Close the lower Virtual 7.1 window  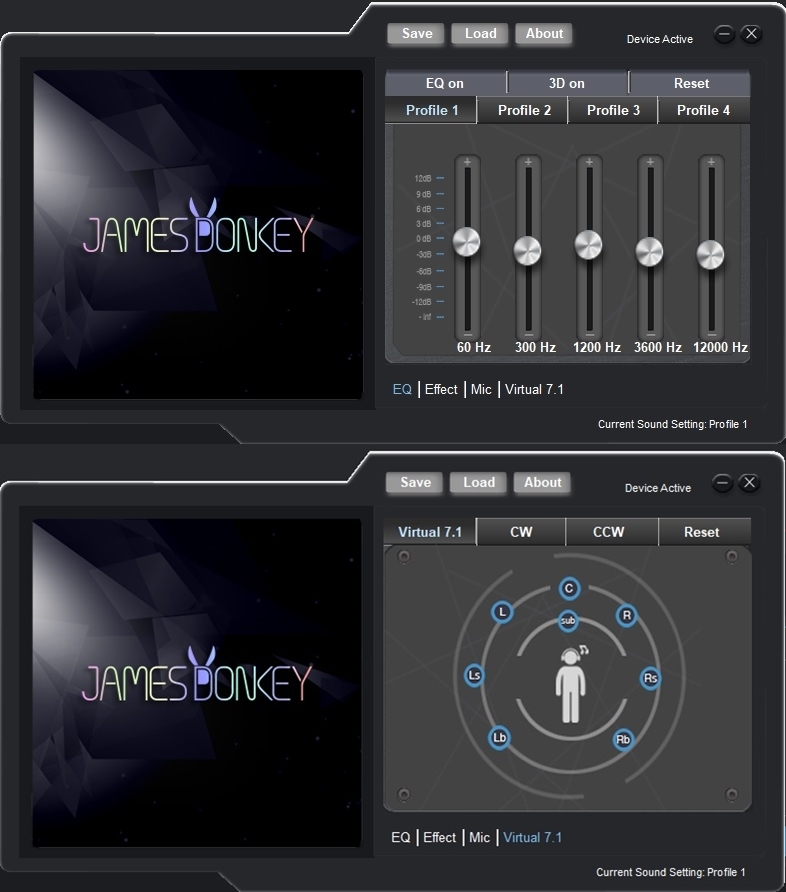click(750, 483)
